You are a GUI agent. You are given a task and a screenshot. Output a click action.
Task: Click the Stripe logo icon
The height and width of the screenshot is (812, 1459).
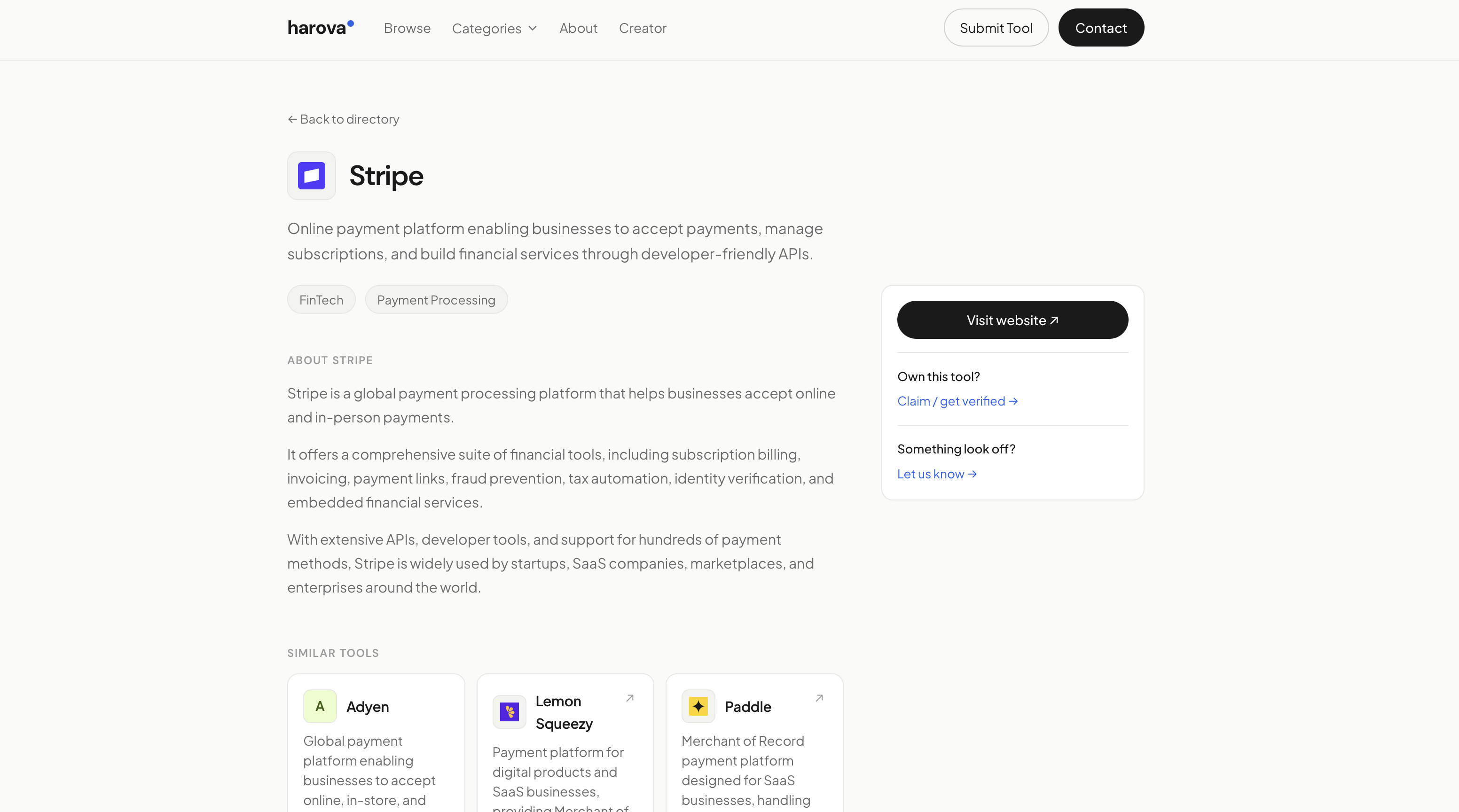(312, 176)
